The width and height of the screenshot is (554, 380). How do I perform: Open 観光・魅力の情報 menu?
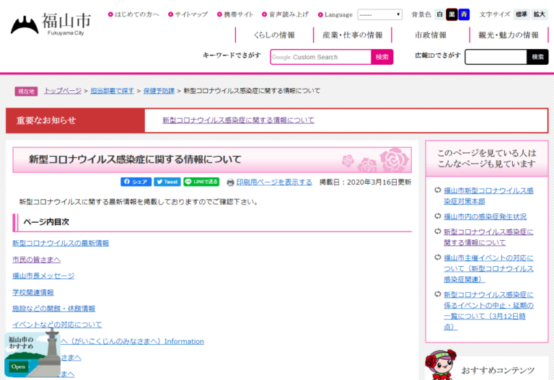tap(508, 35)
